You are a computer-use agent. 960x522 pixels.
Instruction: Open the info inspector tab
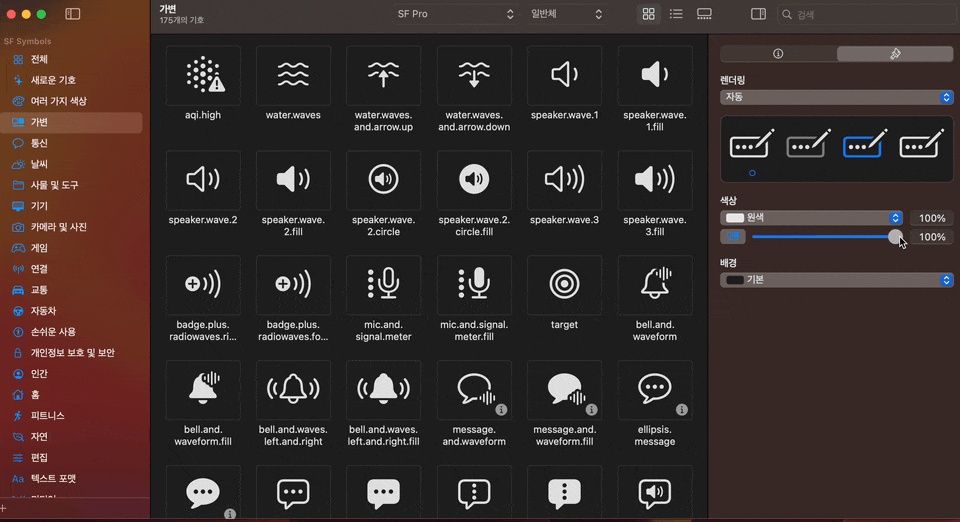coord(778,54)
